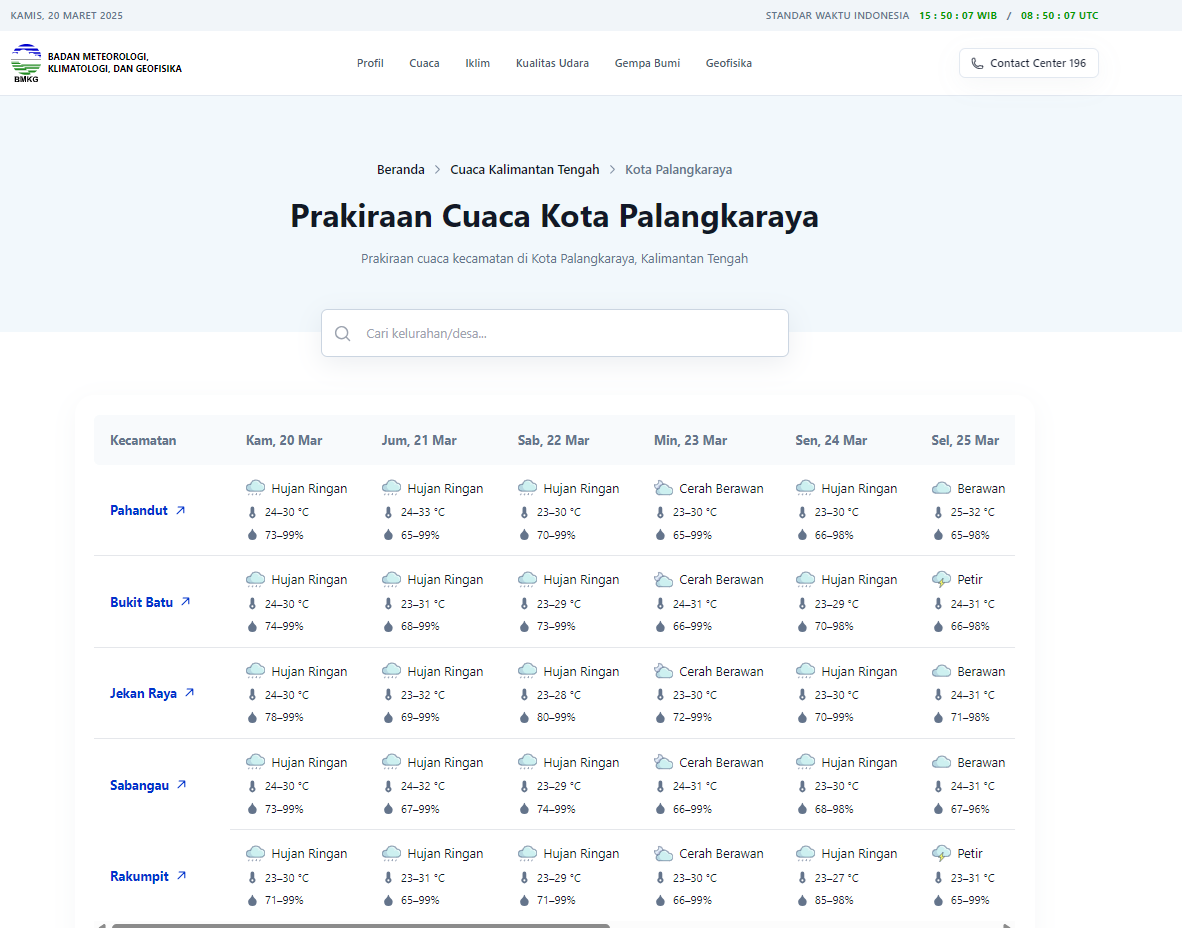The height and width of the screenshot is (928, 1182).
Task: Click the arrow icon beside Jekan Raya
Action: pyautogui.click(x=189, y=693)
